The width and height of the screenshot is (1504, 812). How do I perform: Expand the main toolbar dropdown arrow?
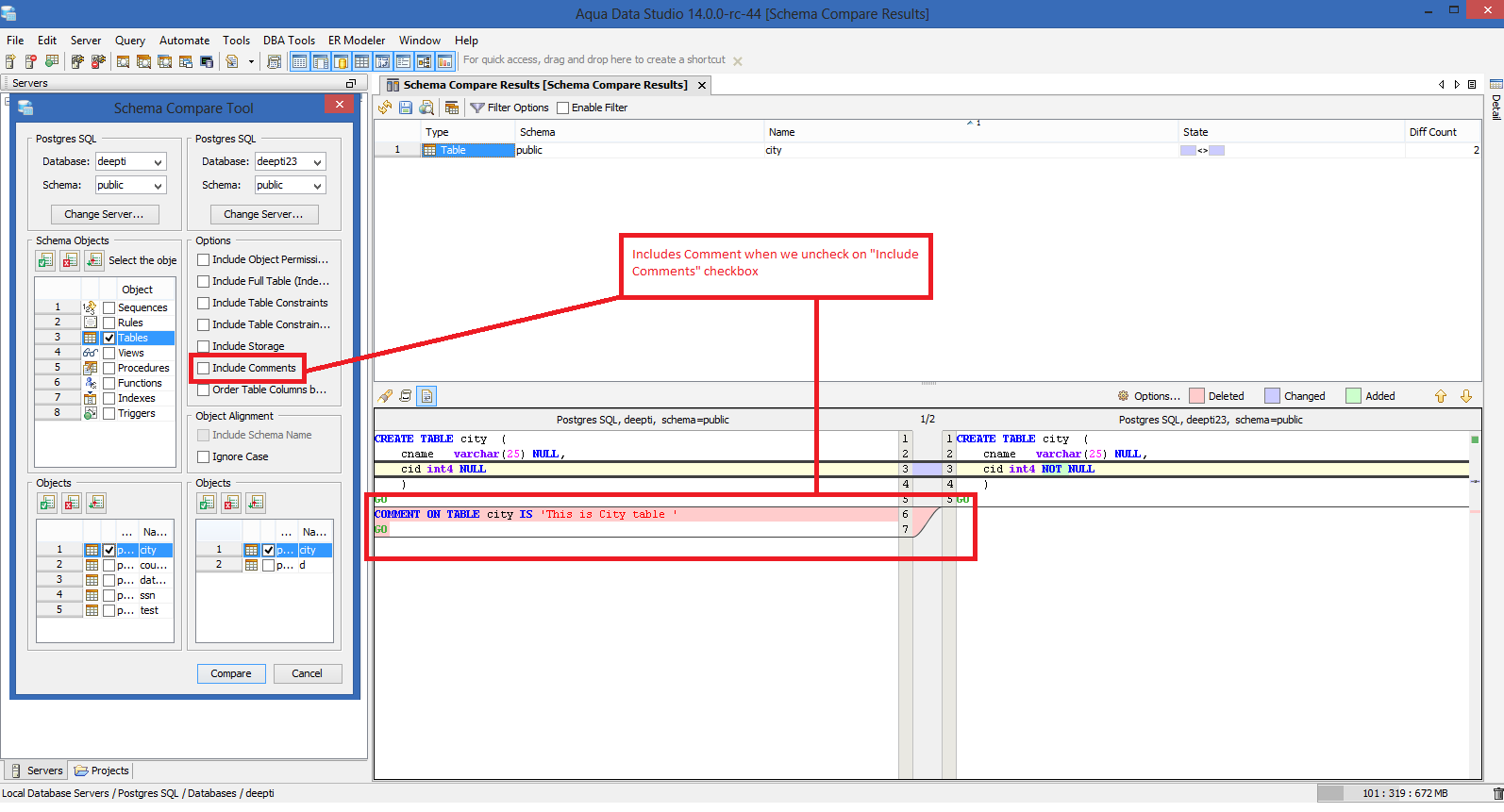pos(251,61)
